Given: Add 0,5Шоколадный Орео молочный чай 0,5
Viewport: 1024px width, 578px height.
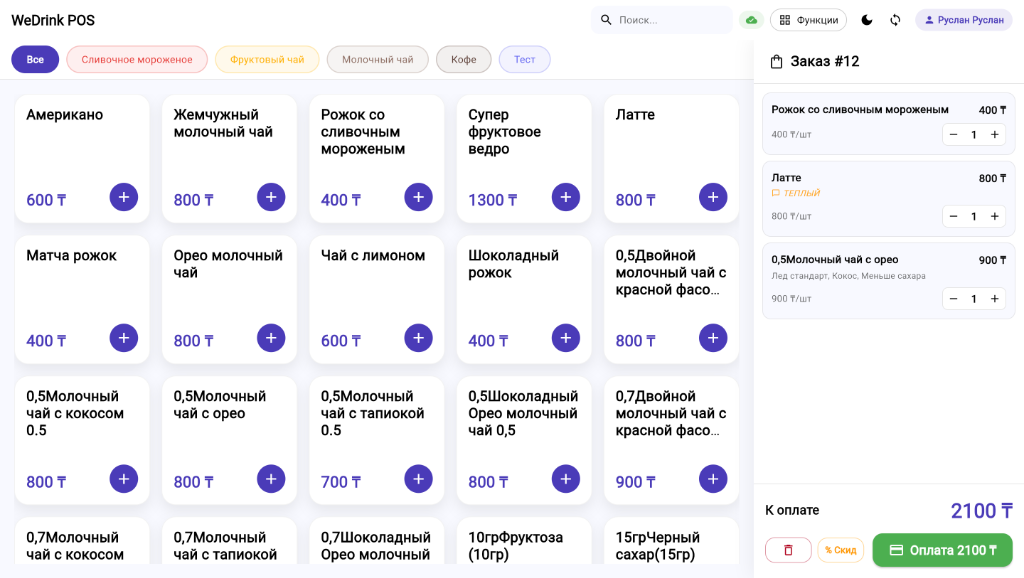Looking at the screenshot, I should 566,479.
